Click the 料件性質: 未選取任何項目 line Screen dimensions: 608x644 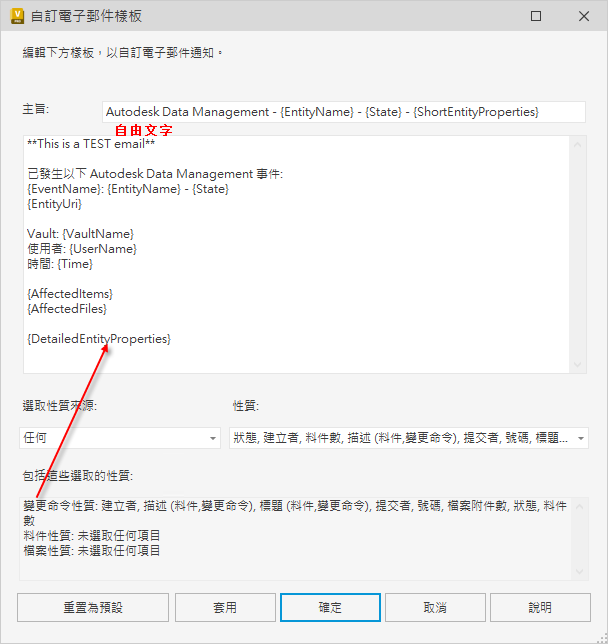tap(92, 536)
